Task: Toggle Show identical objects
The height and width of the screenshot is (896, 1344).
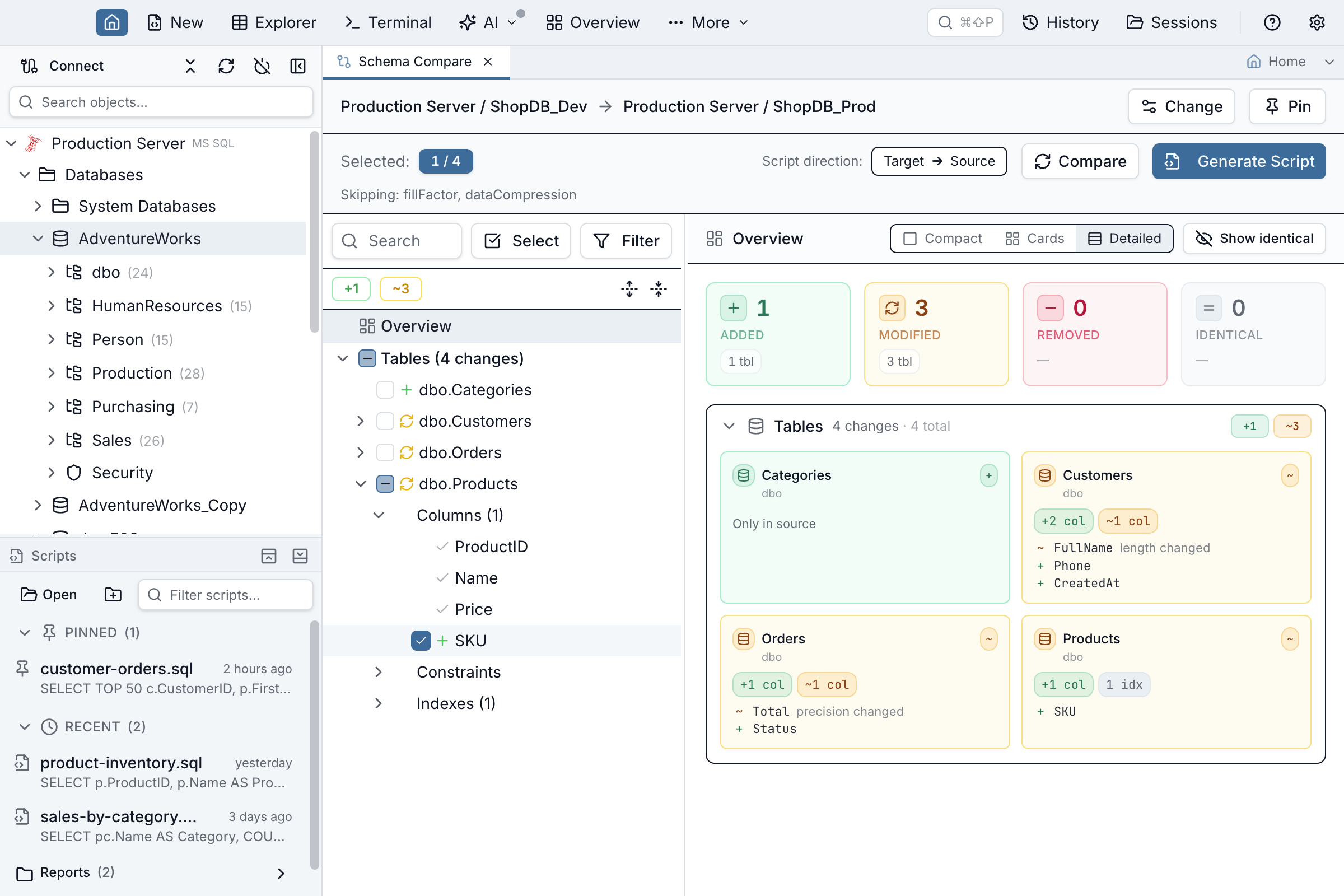Action: click(x=1254, y=239)
